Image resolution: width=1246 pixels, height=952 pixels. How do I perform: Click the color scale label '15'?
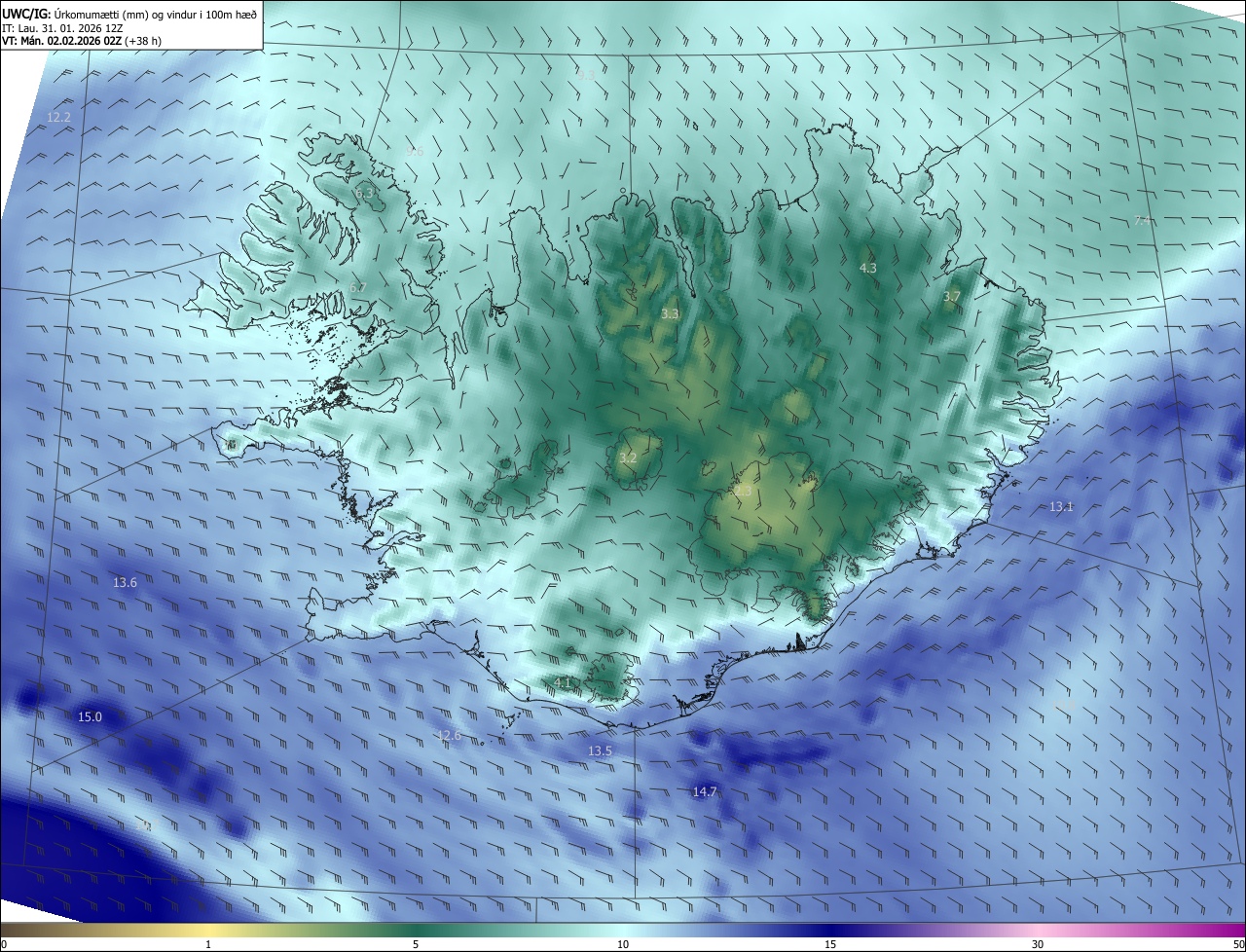tap(830, 944)
